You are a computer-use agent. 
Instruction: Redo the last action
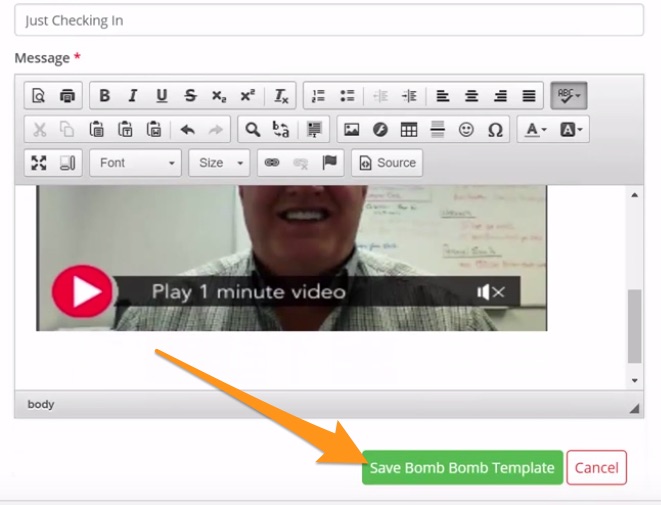(216, 129)
